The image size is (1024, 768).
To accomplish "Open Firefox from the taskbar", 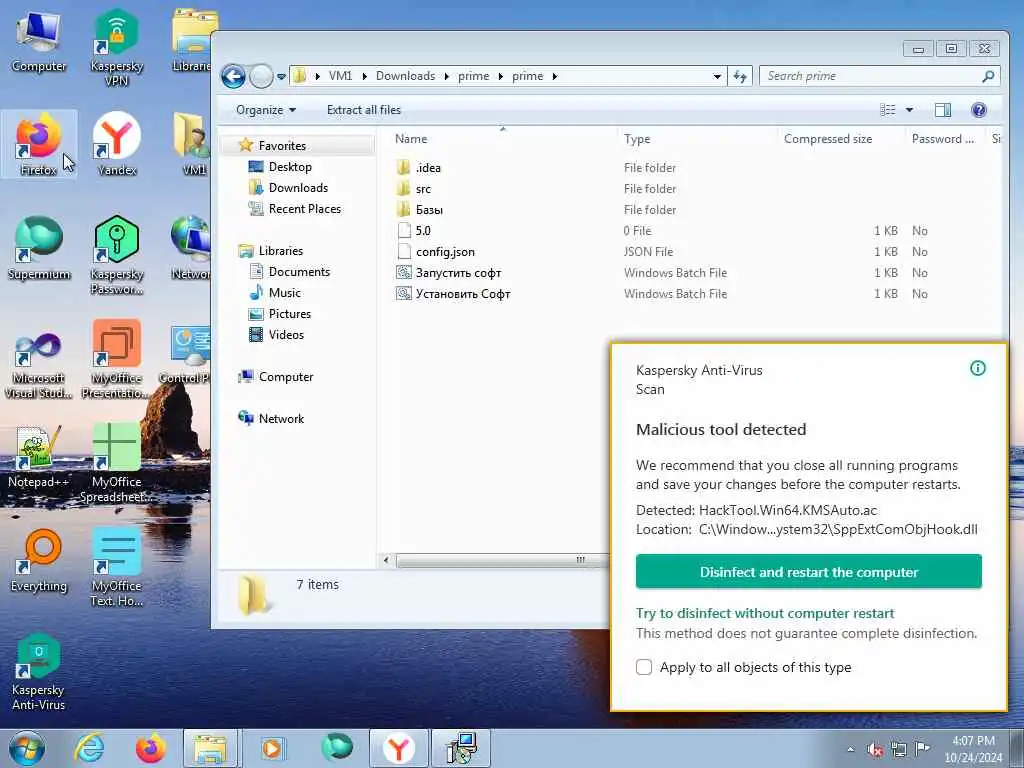I will click(150, 748).
